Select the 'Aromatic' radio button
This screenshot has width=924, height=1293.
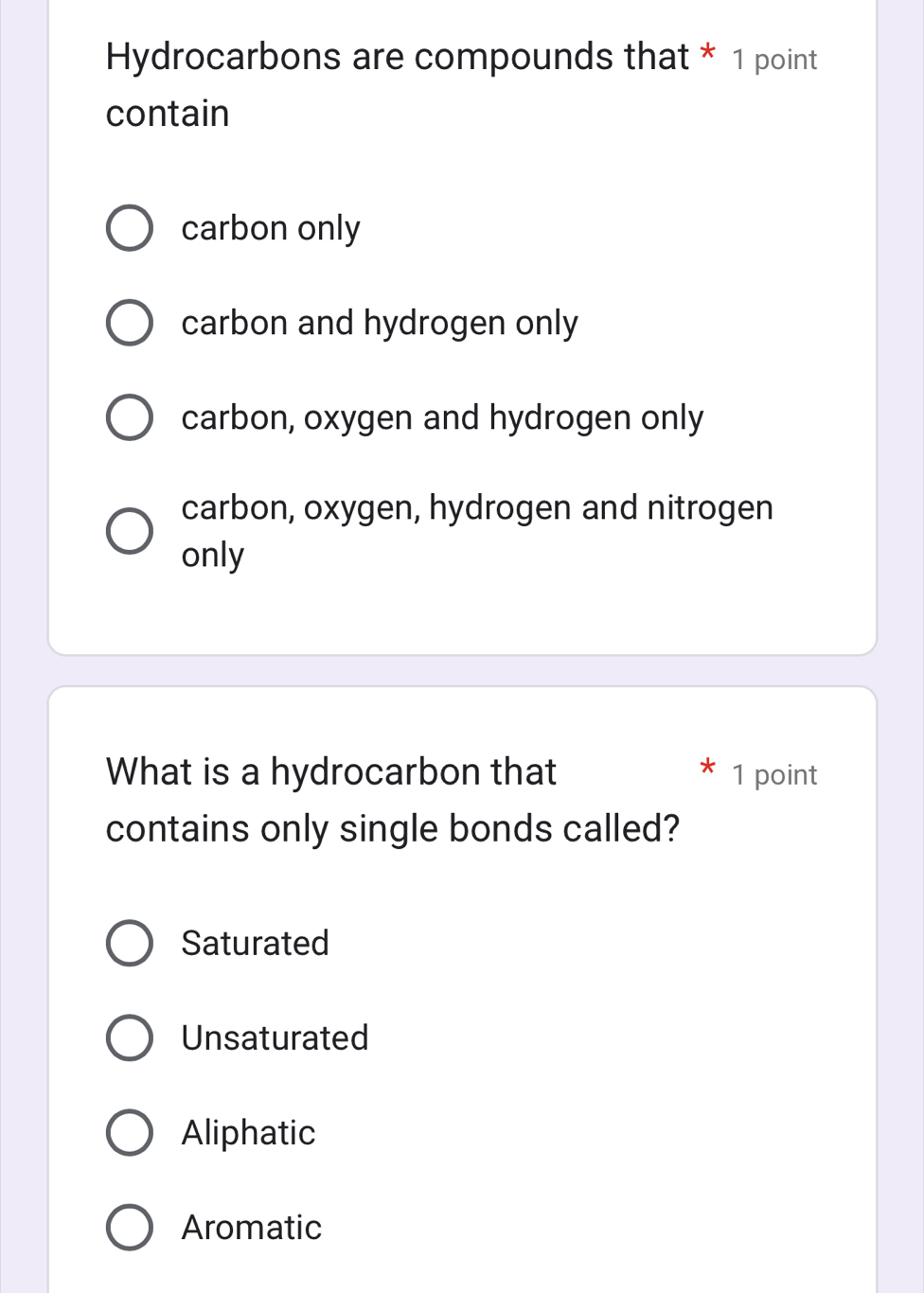click(129, 1227)
